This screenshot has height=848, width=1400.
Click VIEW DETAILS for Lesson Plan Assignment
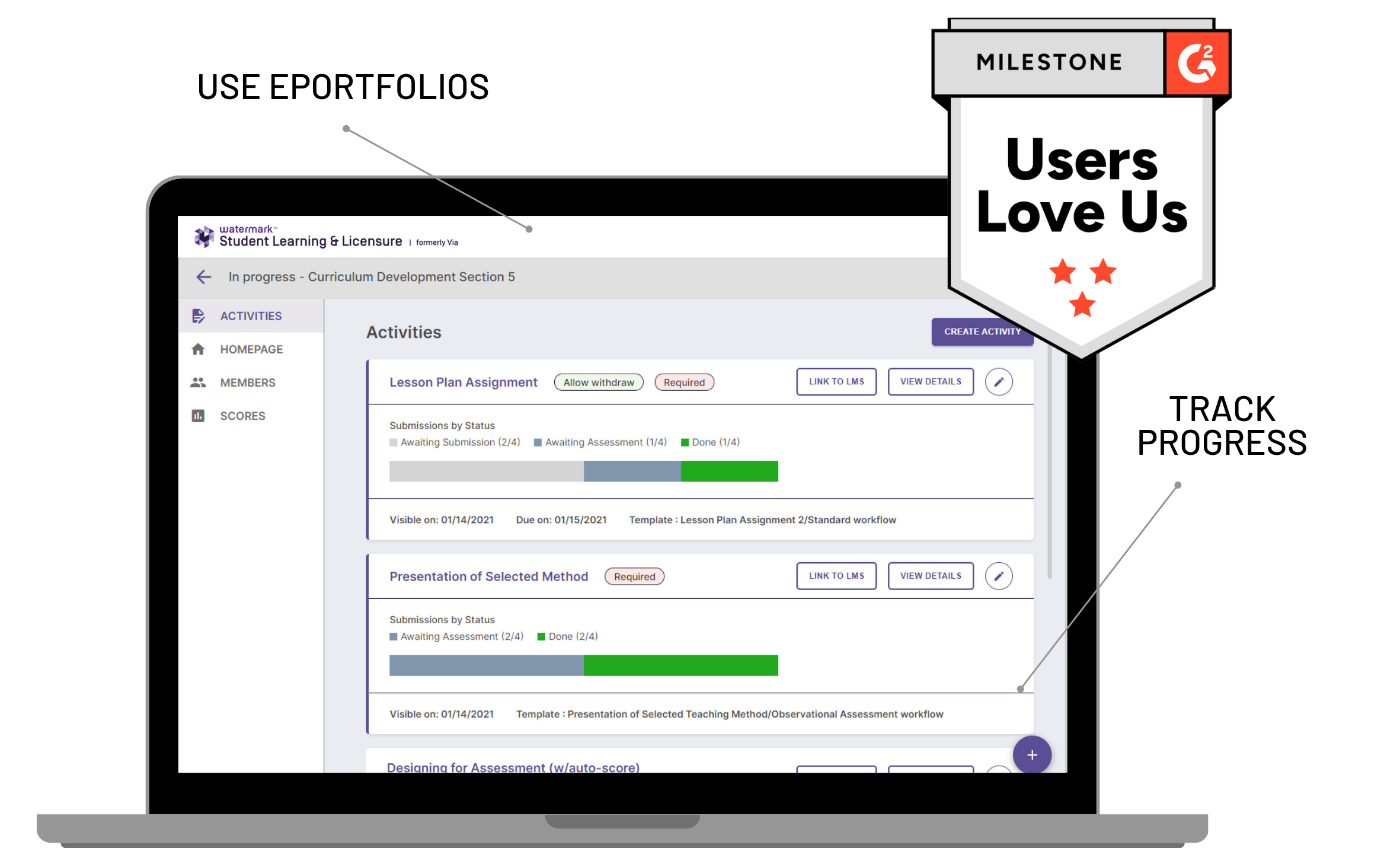pos(931,382)
